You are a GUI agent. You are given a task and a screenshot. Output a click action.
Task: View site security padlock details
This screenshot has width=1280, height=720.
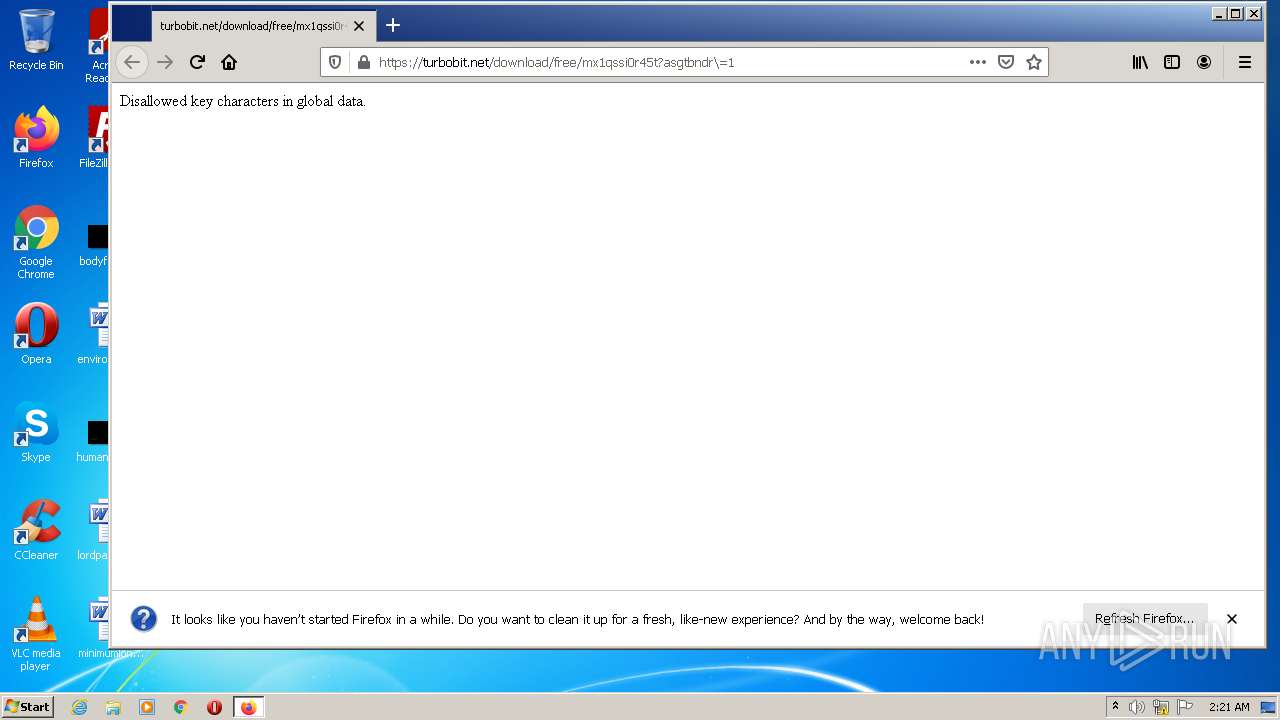363,62
